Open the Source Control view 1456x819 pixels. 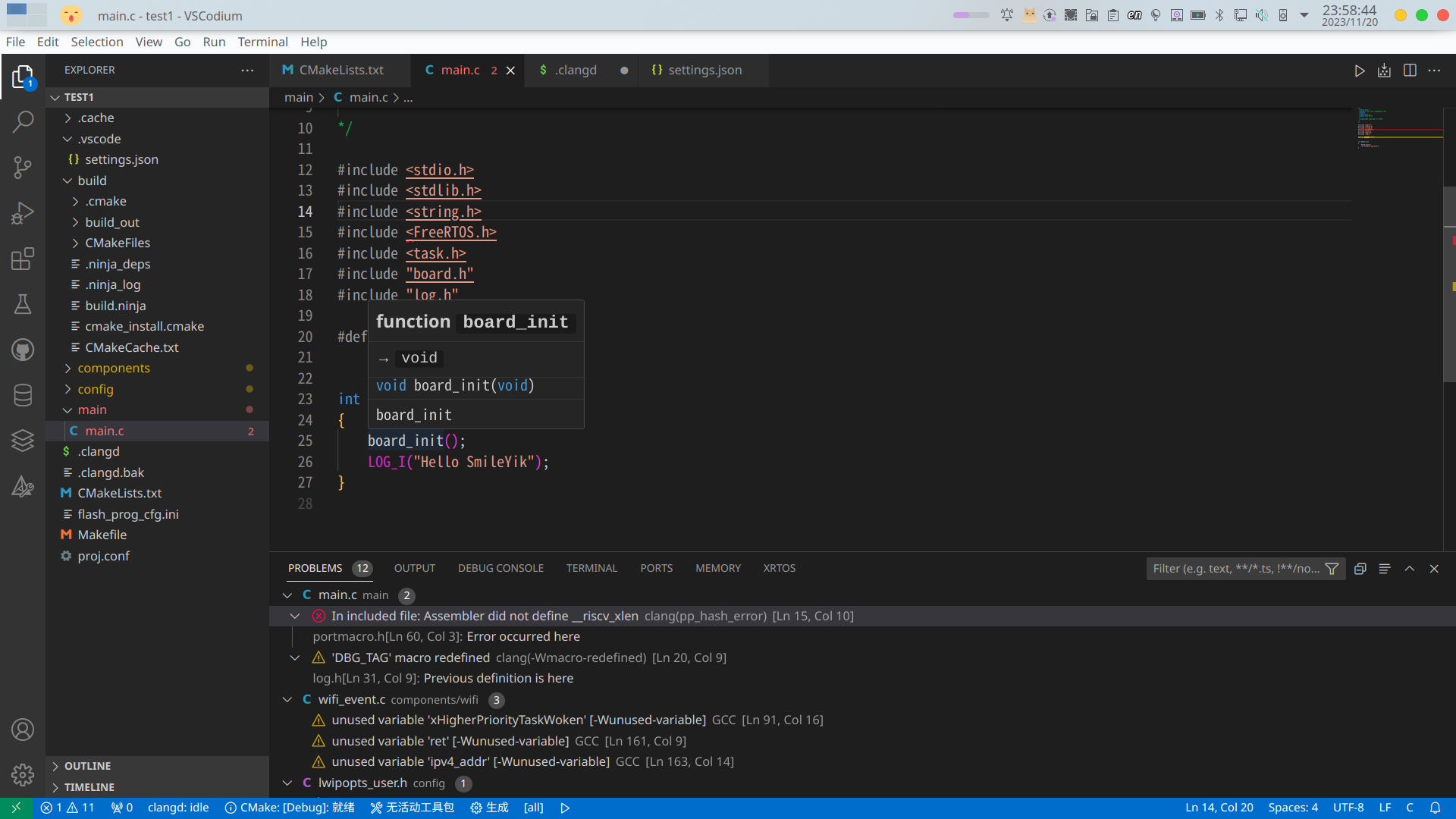[x=23, y=168]
